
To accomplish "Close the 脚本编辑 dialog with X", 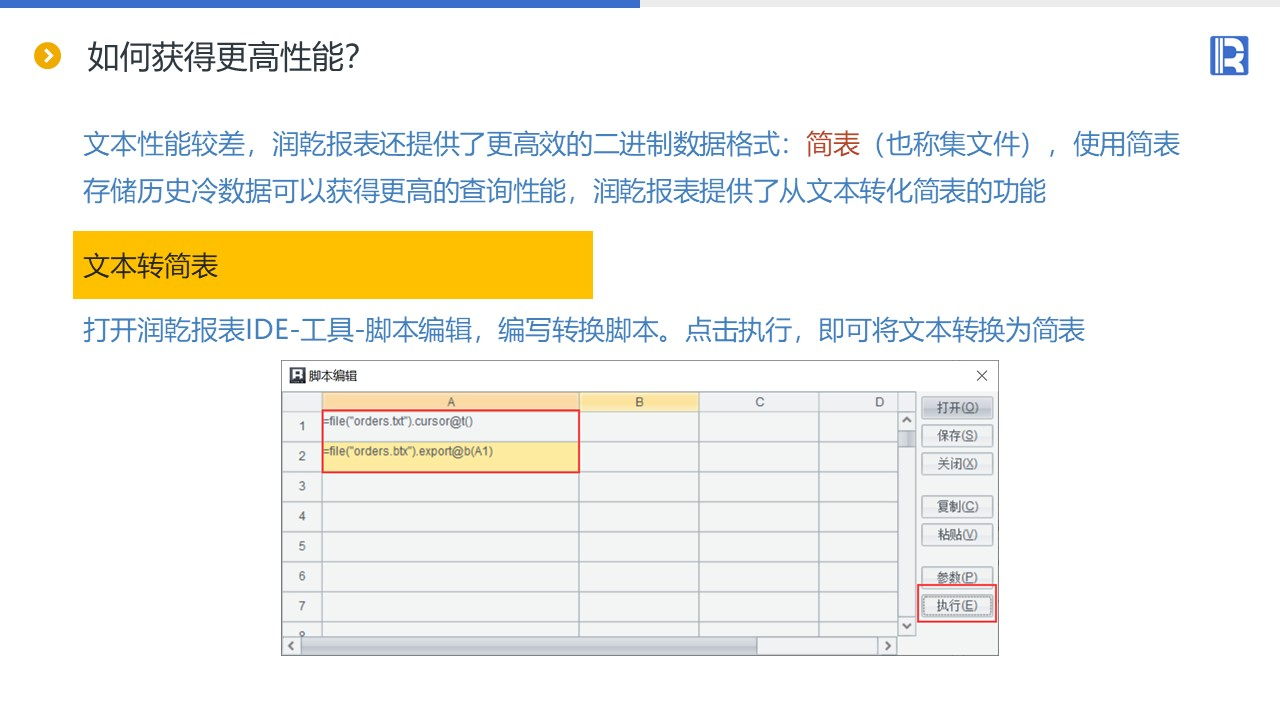I will click(x=981, y=376).
